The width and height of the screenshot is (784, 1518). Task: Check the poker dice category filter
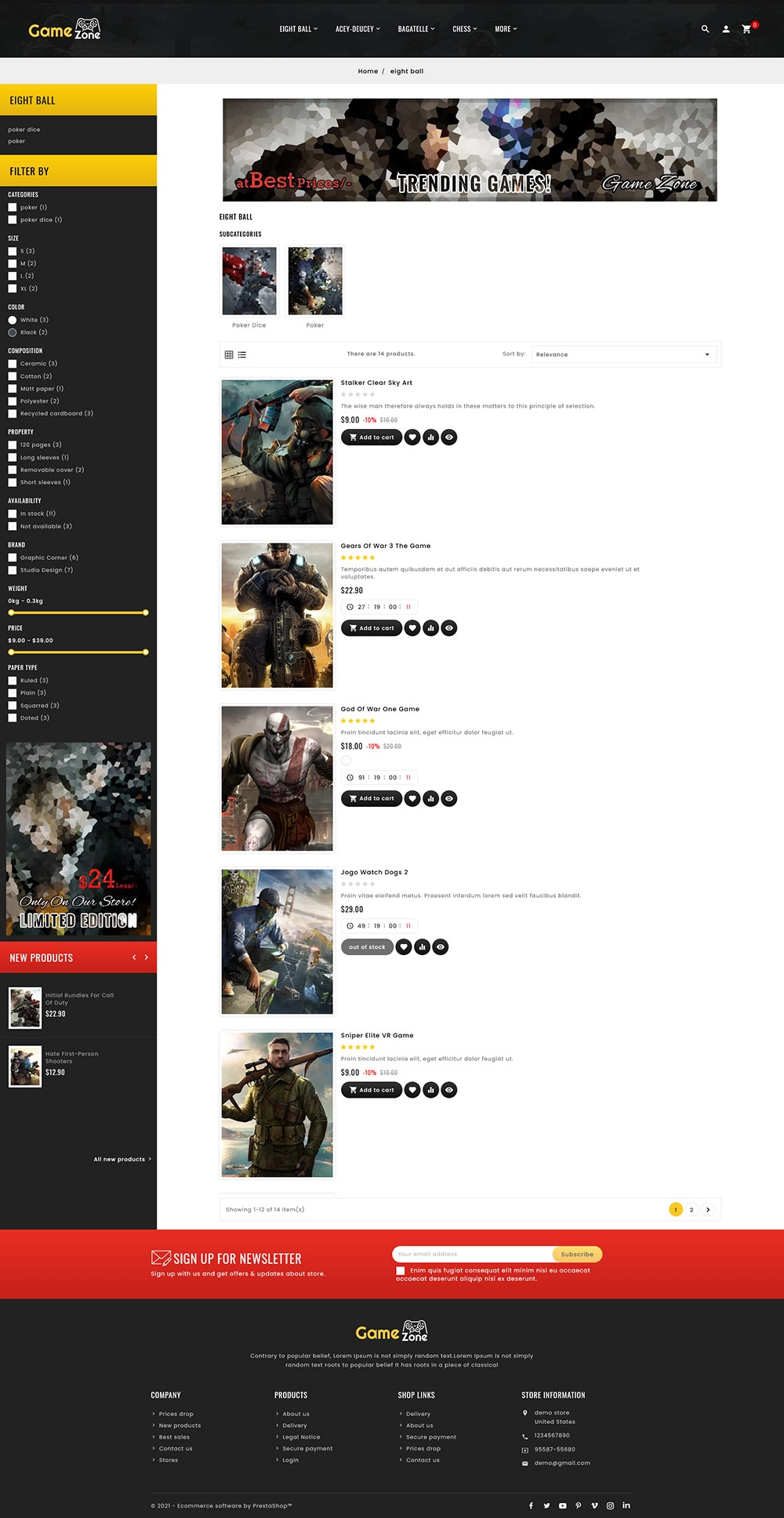pos(13,220)
